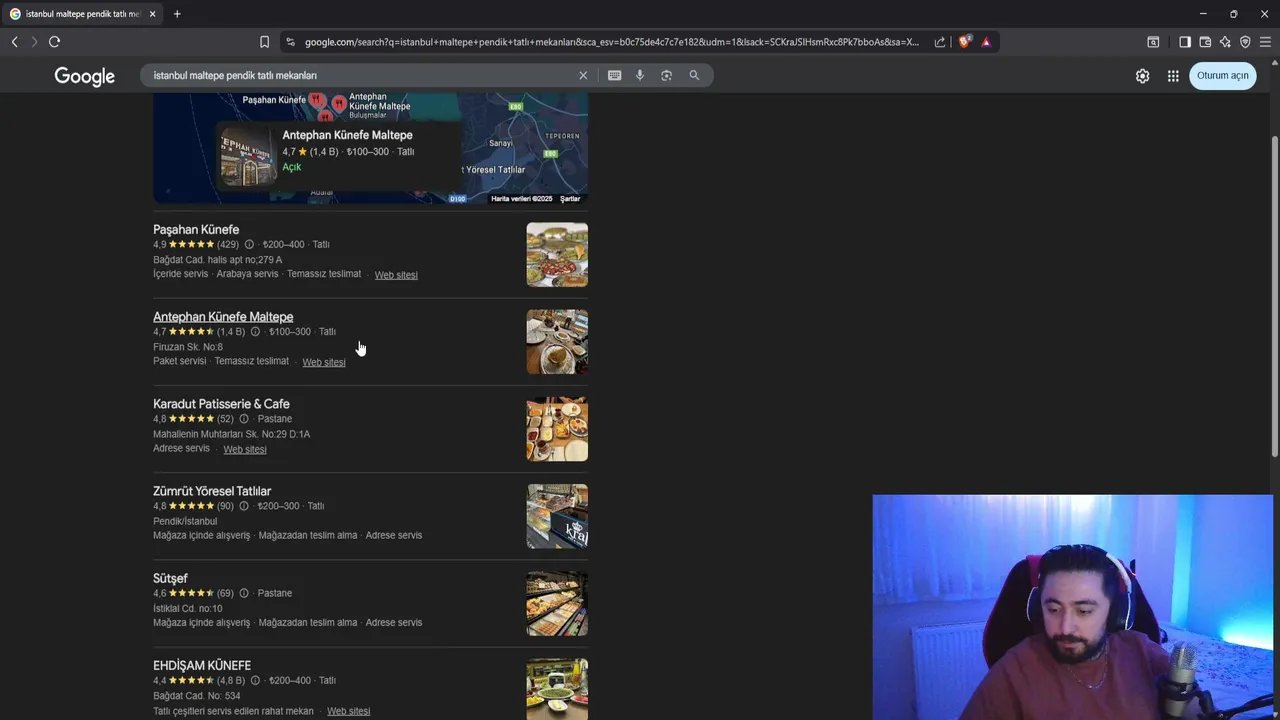Image resolution: width=1280 pixels, height=720 pixels.
Task: Open the map Şartlar terms link
Action: [570, 199]
